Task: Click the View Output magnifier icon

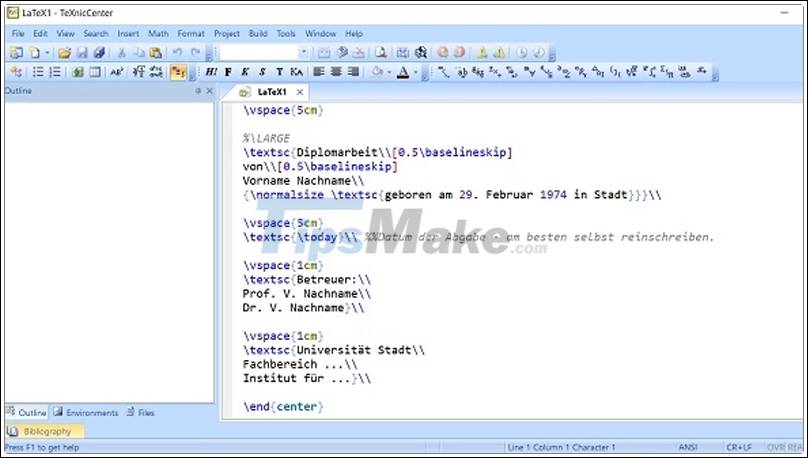Action: pyautogui.click(x=381, y=53)
